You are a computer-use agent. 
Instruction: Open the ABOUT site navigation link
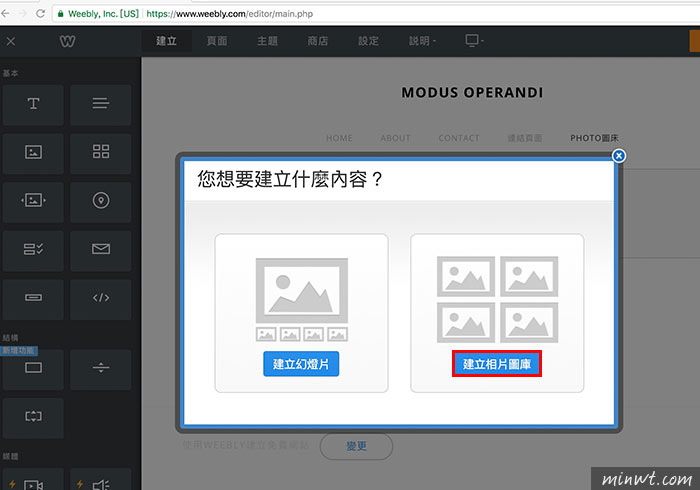pyautogui.click(x=396, y=138)
